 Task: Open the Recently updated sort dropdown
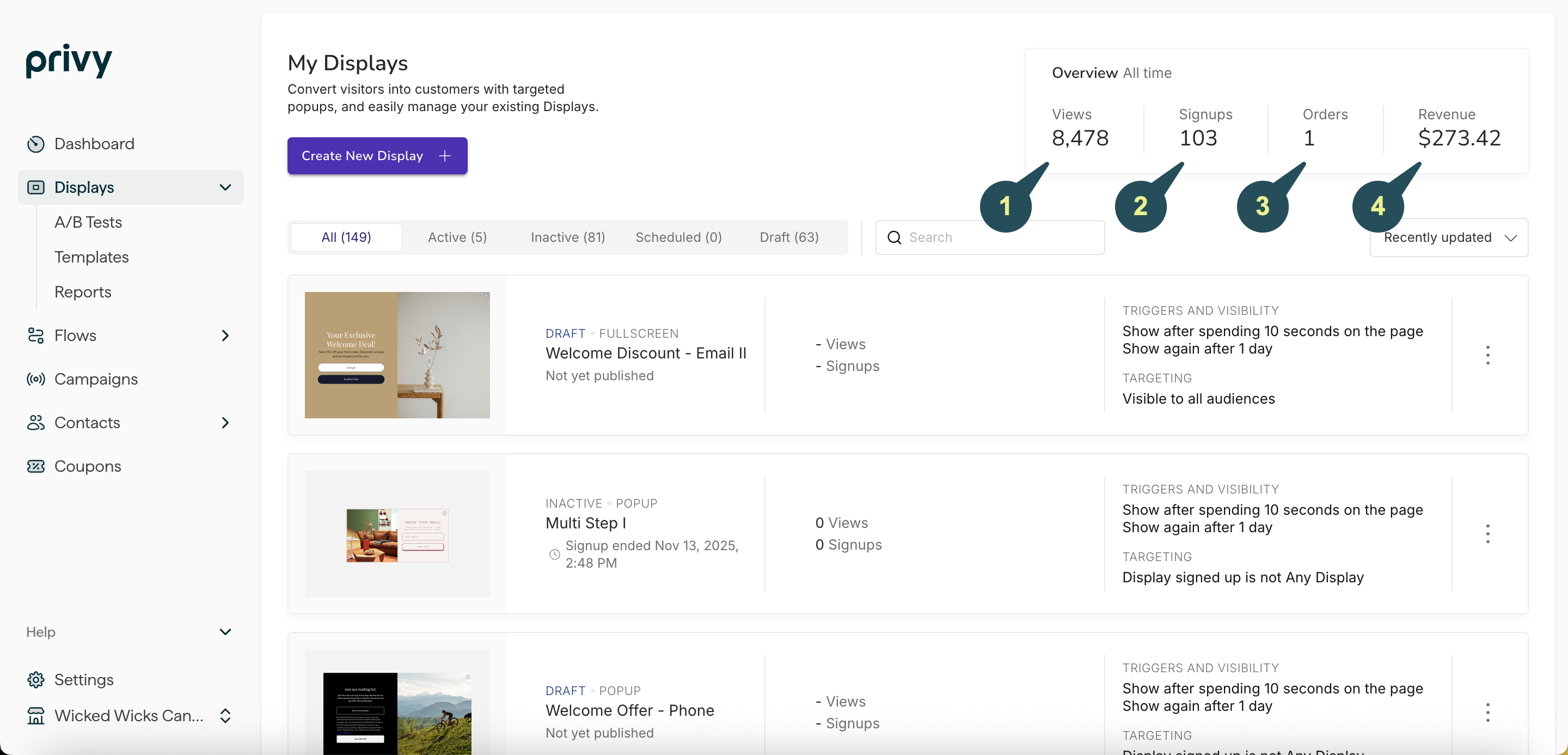tap(1448, 238)
